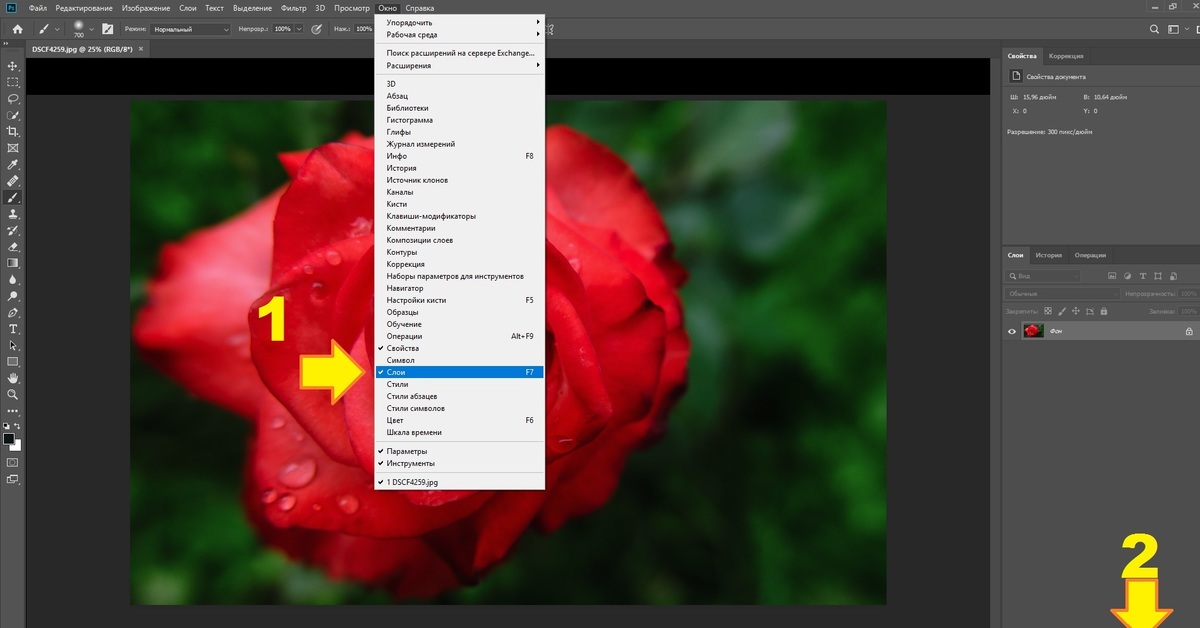The image size is (1200, 628).
Task: Switch to the История tab
Action: pyautogui.click(x=1049, y=255)
